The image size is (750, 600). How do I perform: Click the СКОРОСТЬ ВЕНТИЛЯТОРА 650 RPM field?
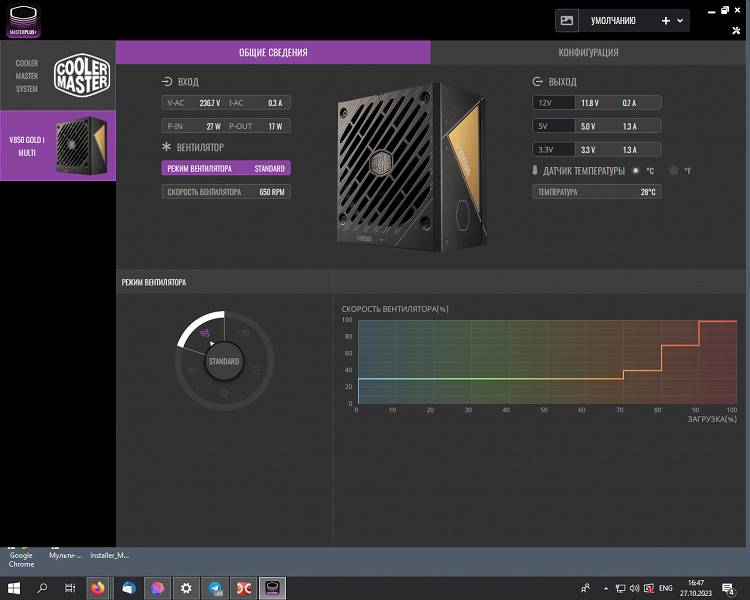(x=226, y=192)
